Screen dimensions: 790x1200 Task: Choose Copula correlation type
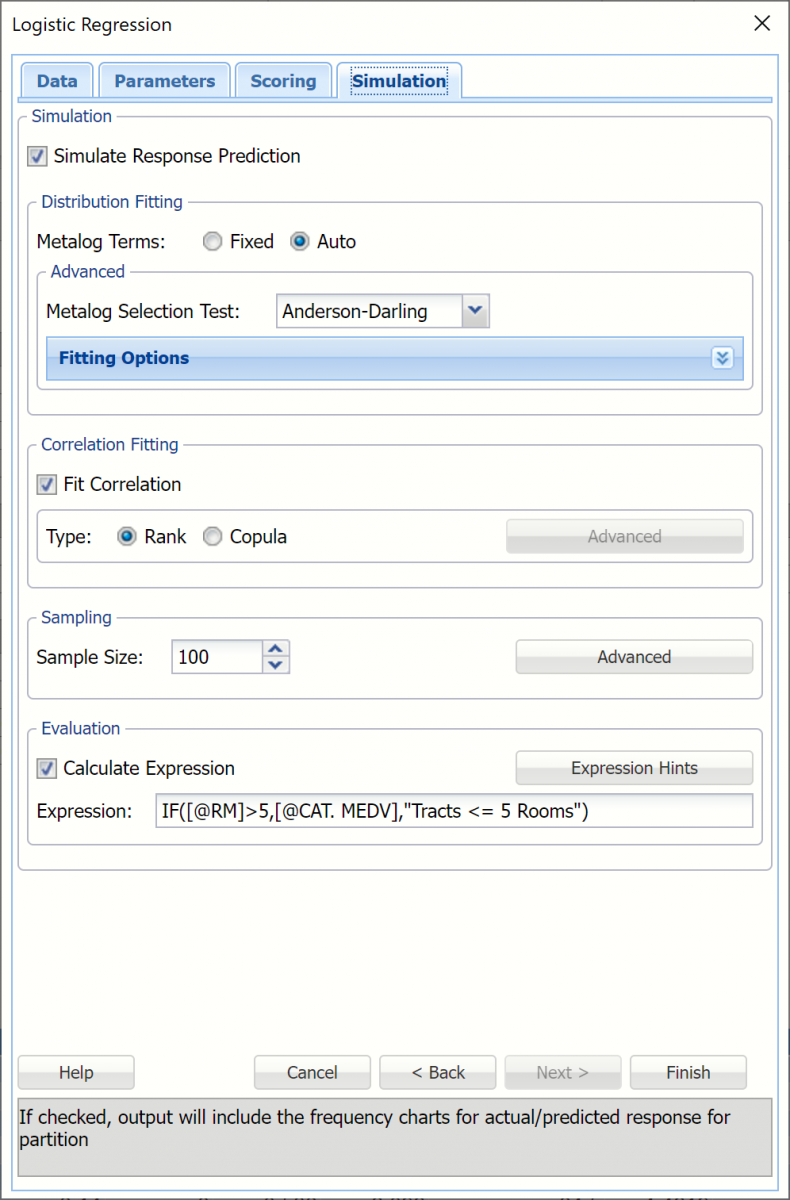212,537
